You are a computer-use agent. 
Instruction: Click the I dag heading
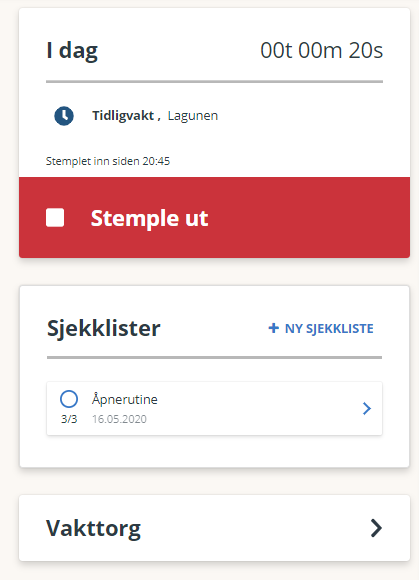coord(72,51)
